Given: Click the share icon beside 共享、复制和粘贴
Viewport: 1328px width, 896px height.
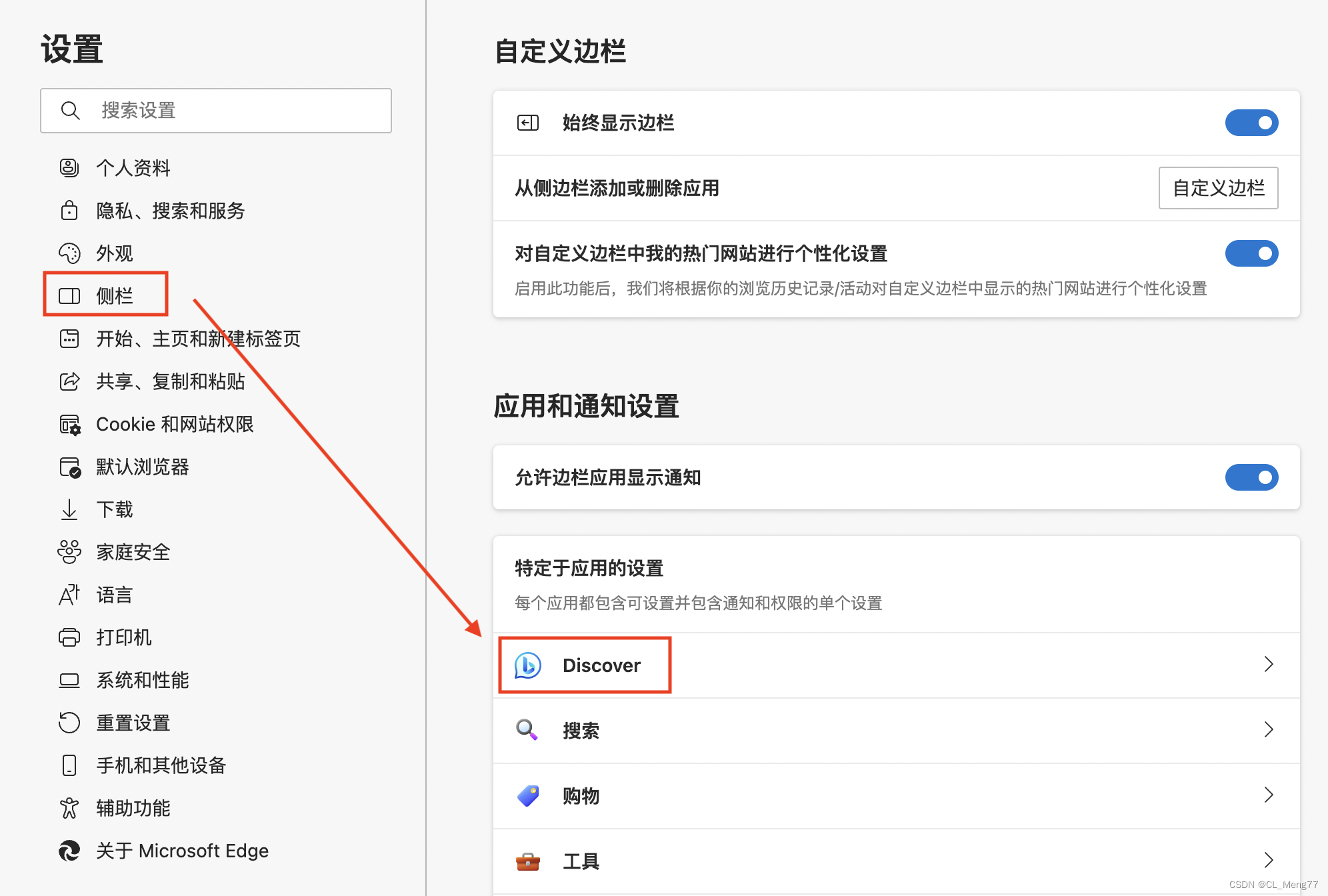Looking at the screenshot, I should tap(69, 381).
